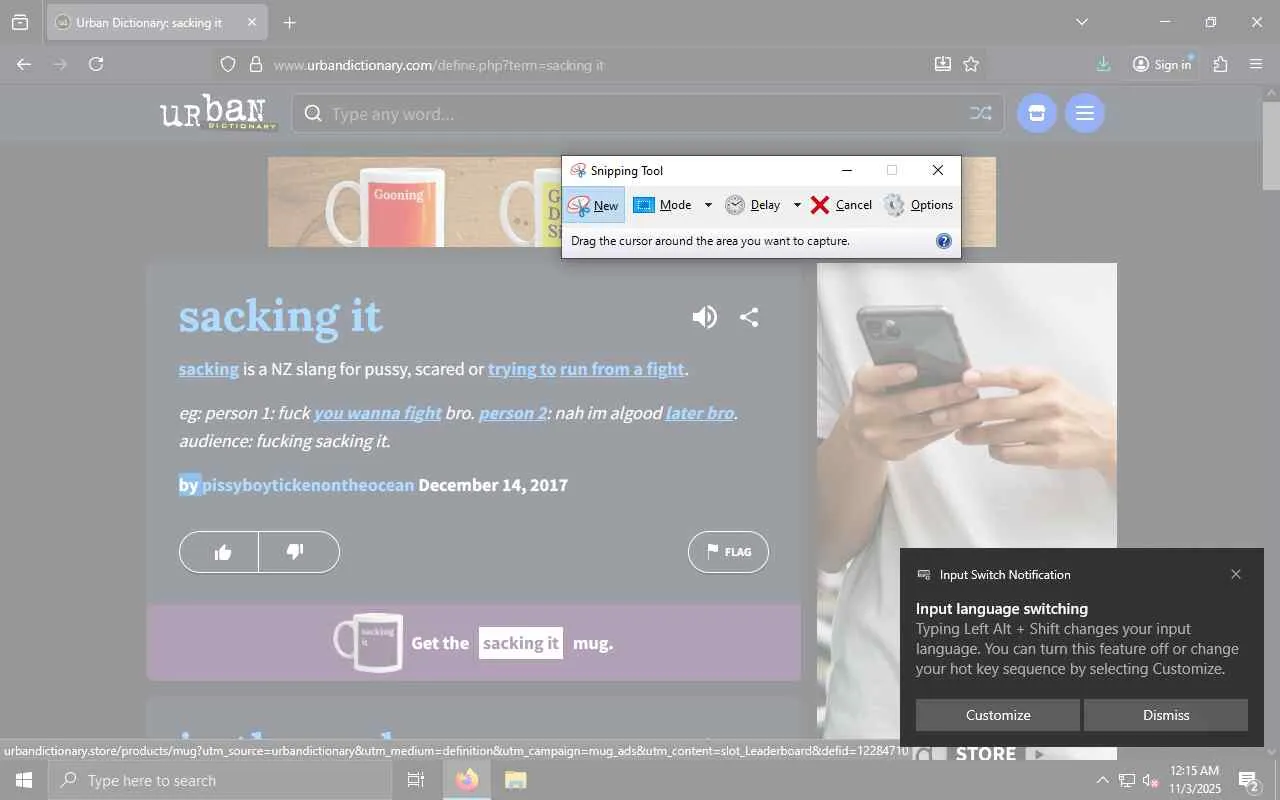1280x800 pixels.
Task: Go back to the previous page
Action: pos(24,64)
